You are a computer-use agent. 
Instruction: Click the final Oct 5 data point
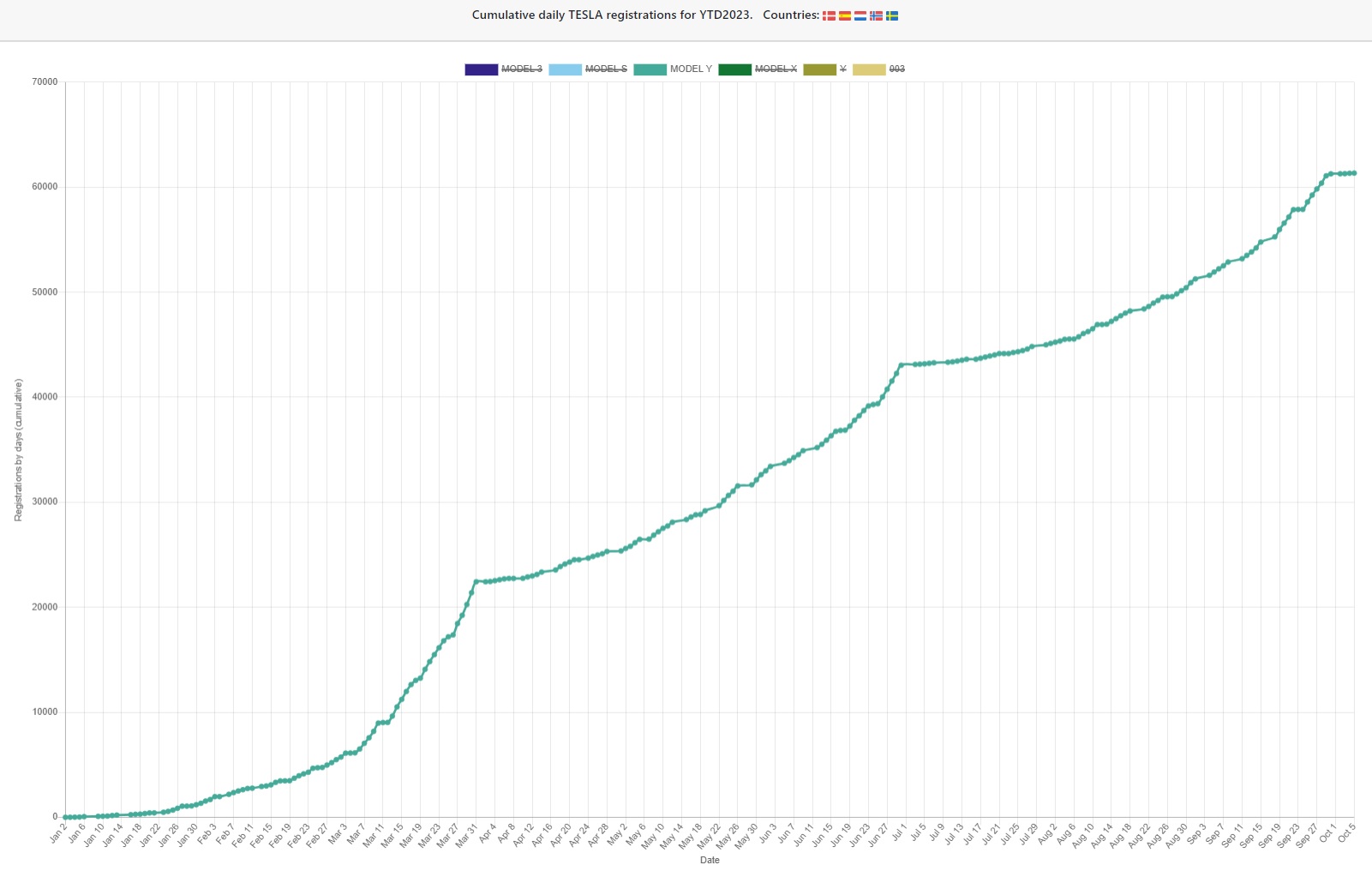[x=1354, y=173]
